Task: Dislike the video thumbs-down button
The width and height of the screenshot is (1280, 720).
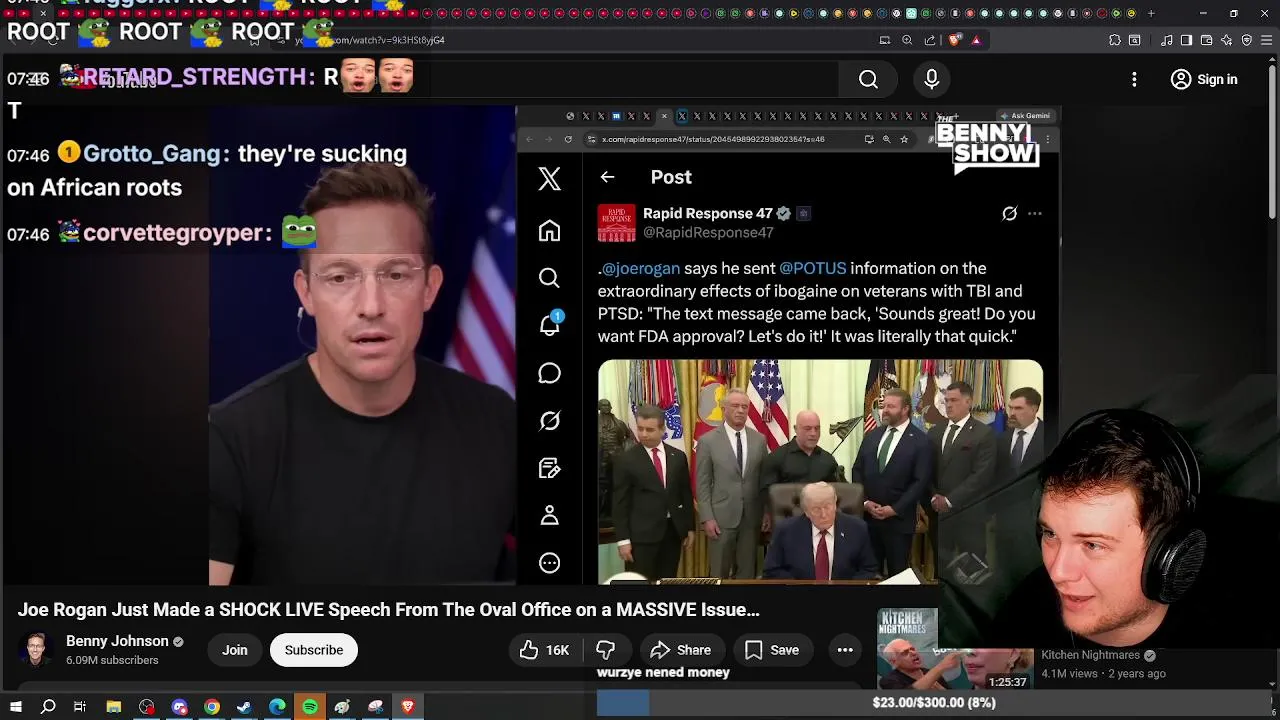Action: [606, 650]
